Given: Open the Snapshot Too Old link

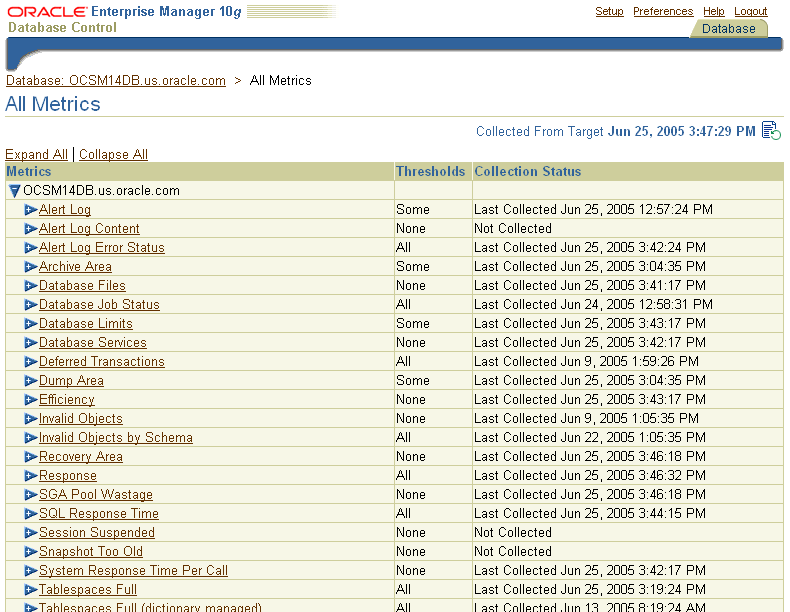Looking at the screenshot, I should tap(91, 552).
